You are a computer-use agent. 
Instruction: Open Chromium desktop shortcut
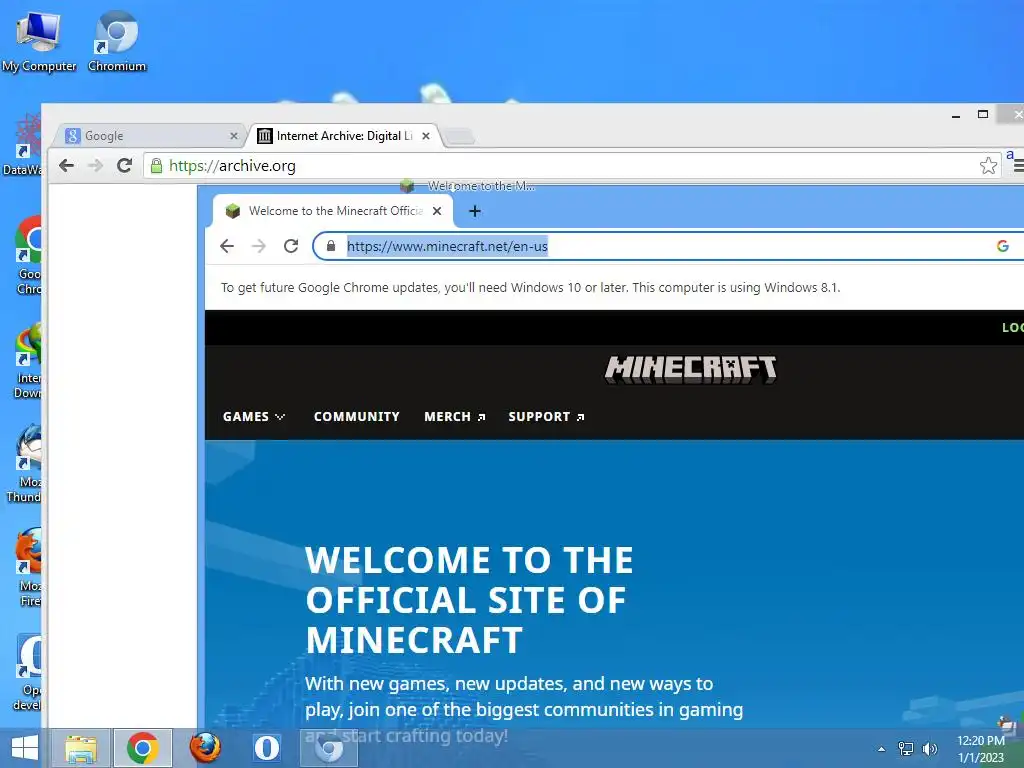coord(117,40)
